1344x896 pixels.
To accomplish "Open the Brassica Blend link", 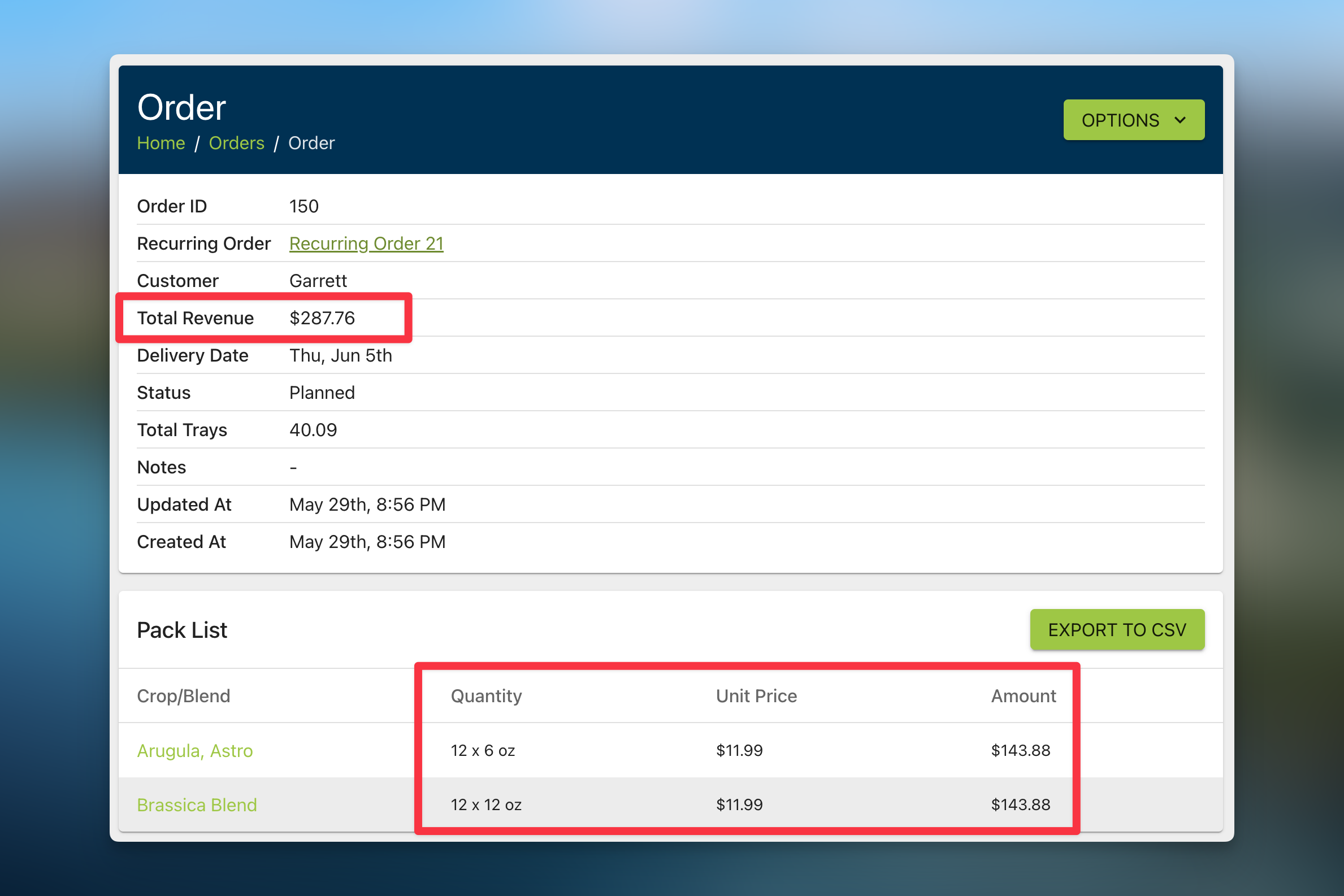I will pos(197,804).
